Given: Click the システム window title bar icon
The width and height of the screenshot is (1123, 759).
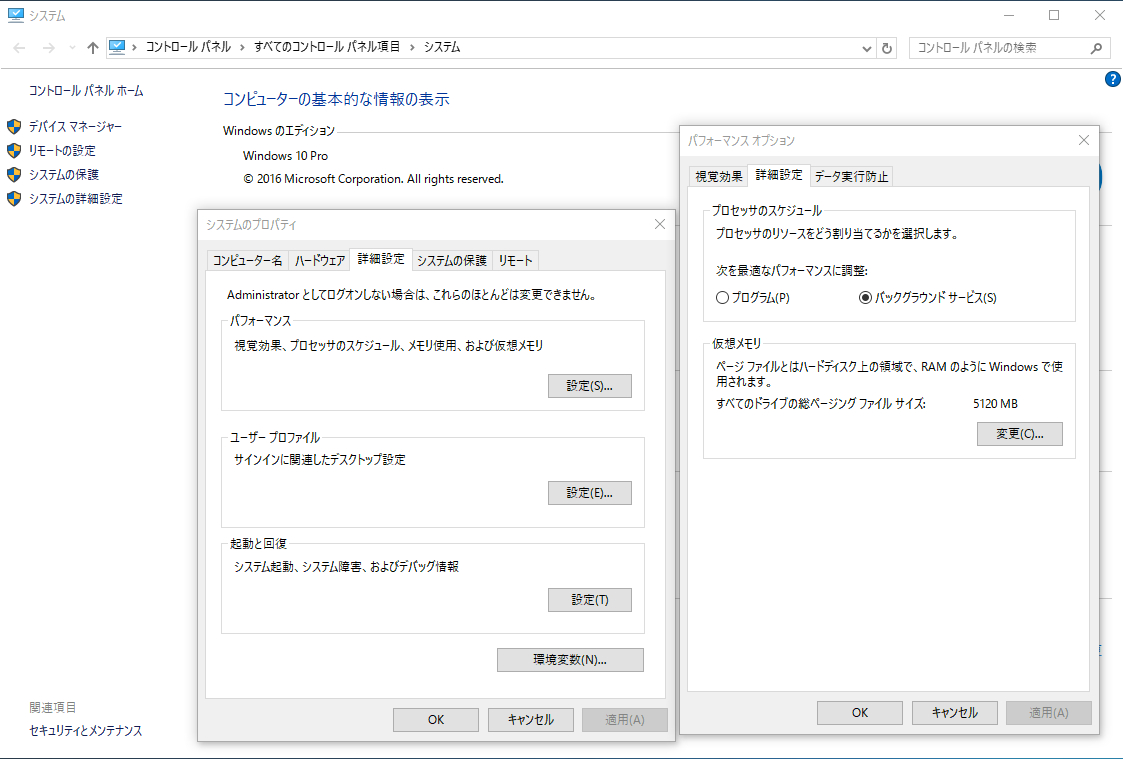Looking at the screenshot, I should [x=15, y=15].
